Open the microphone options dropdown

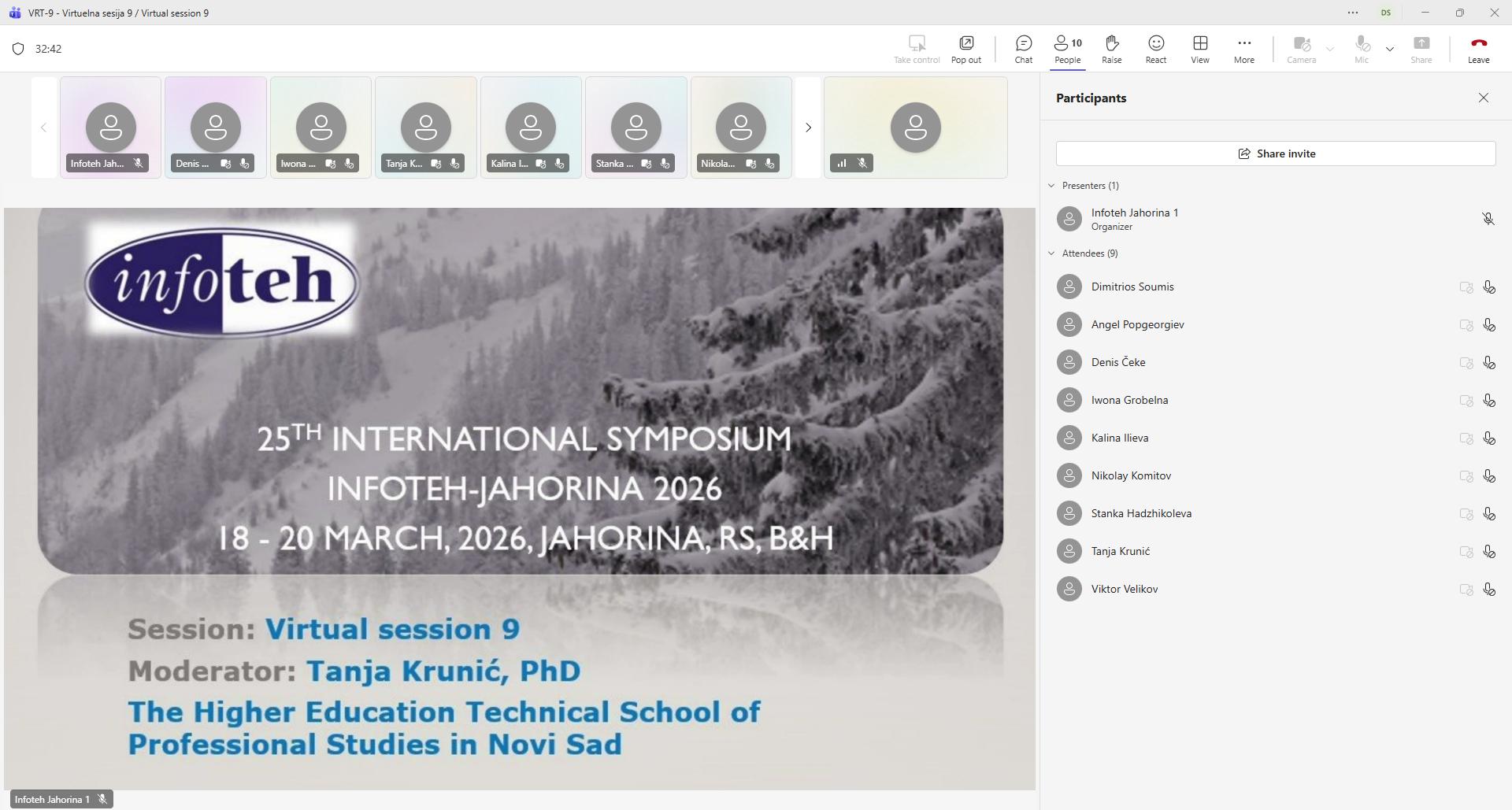click(1391, 49)
